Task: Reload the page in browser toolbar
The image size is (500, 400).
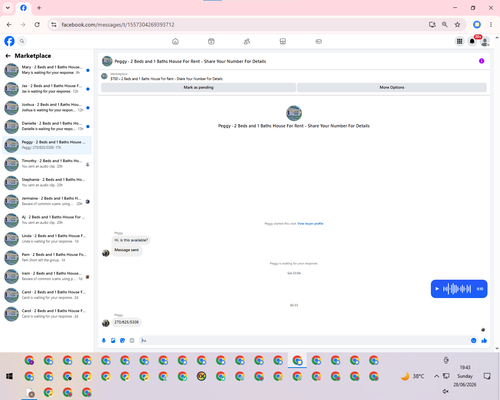Action: coord(37,24)
